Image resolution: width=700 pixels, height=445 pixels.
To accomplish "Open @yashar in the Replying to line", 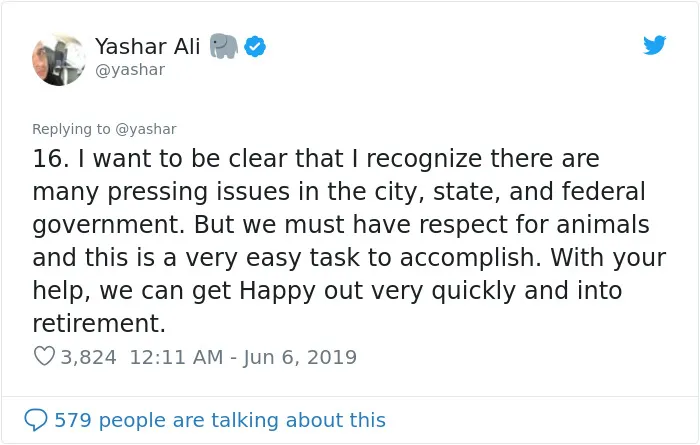I will click(x=146, y=129).
